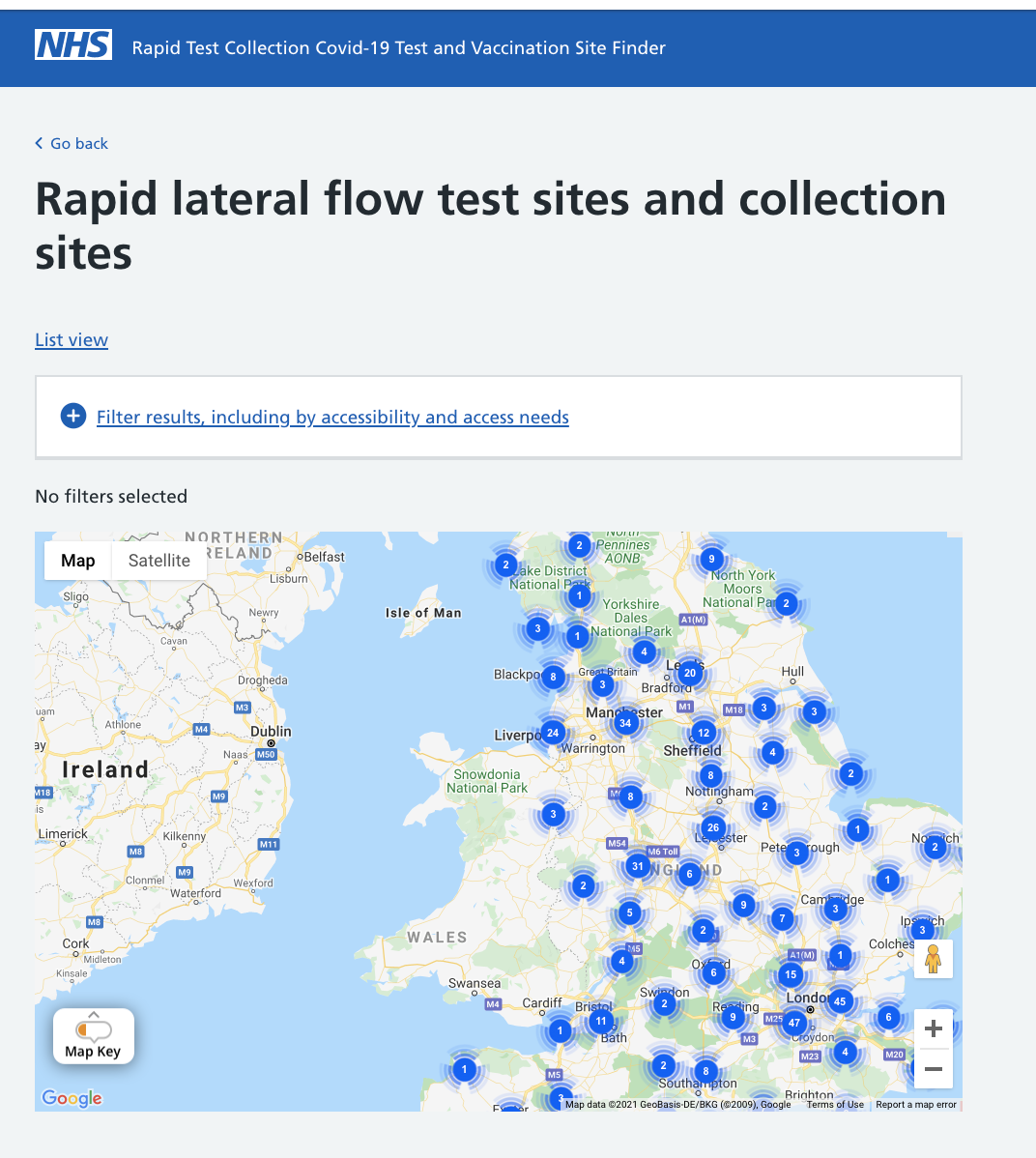The image size is (1036, 1158).
Task: Select the cluster marker 34 at Manchester
Action: click(625, 723)
